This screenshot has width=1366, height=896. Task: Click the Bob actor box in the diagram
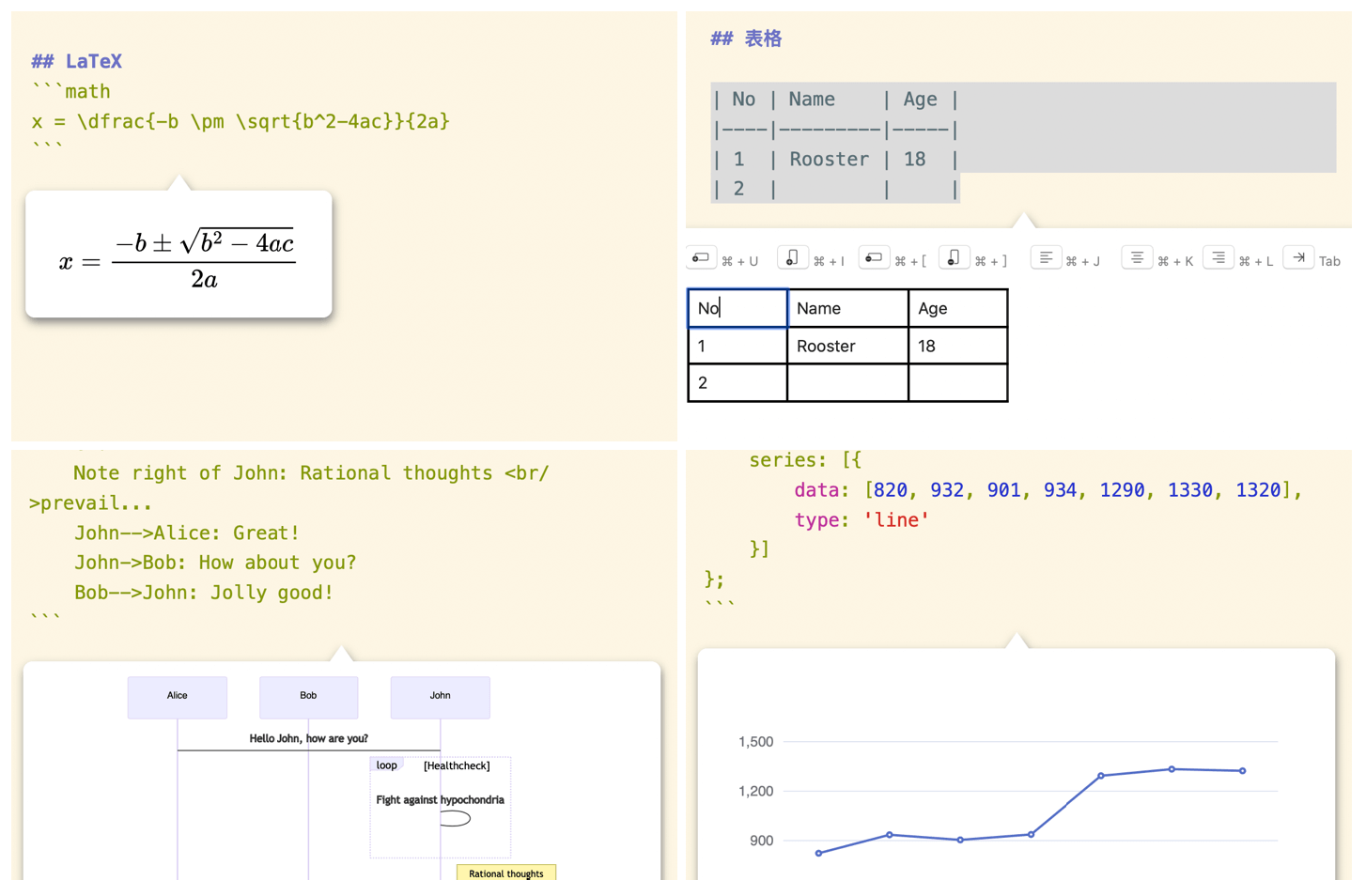(308, 697)
